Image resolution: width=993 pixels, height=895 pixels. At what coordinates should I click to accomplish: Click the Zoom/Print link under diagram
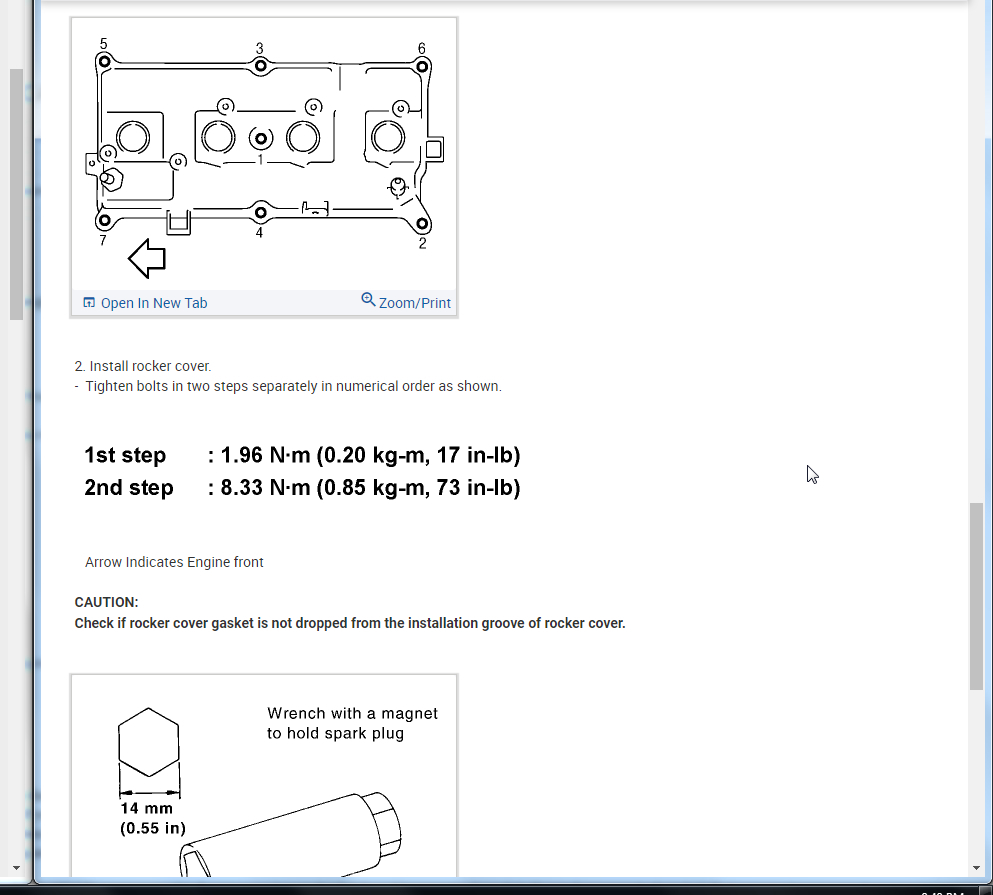(x=415, y=303)
